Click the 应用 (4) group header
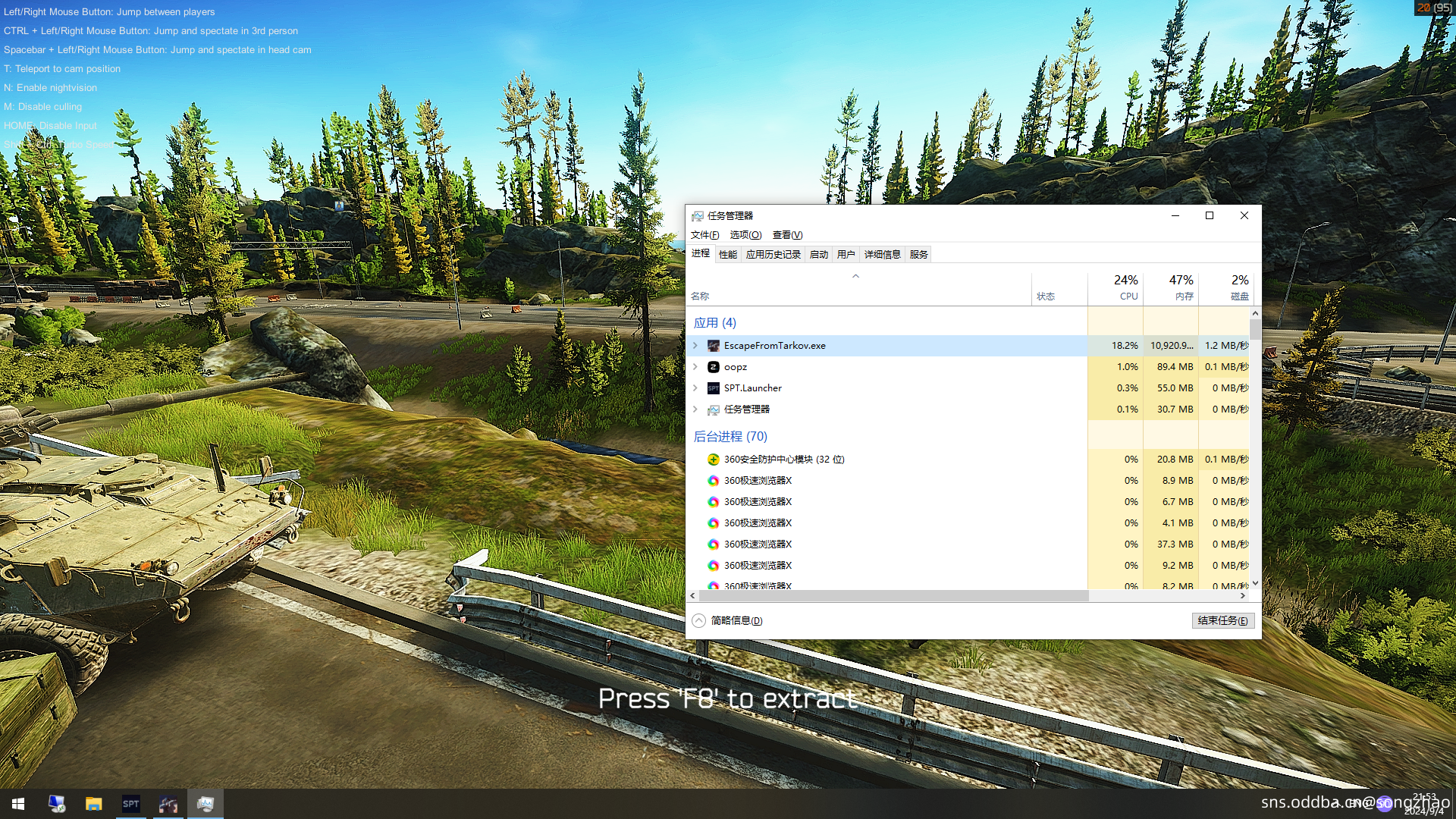The image size is (1456, 819). click(715, 323)
